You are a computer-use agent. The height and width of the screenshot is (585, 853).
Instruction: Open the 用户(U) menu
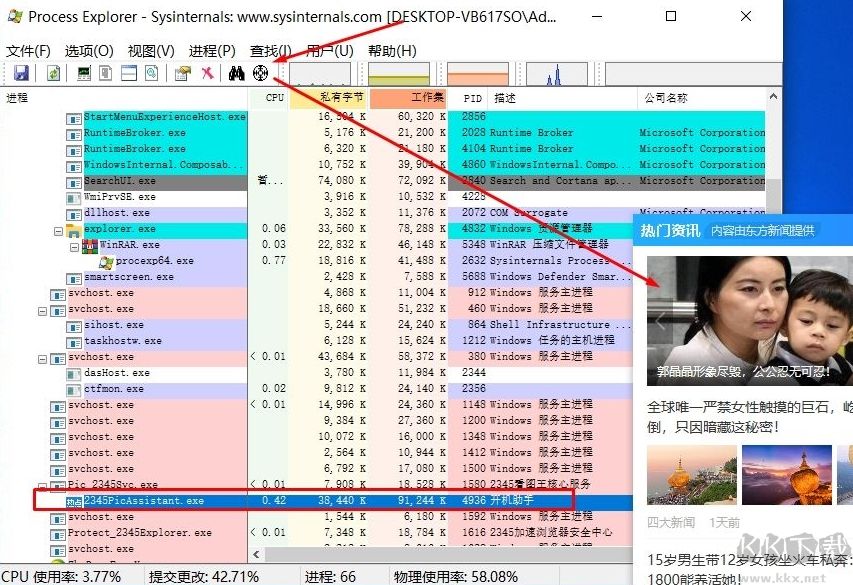[330, 51]
